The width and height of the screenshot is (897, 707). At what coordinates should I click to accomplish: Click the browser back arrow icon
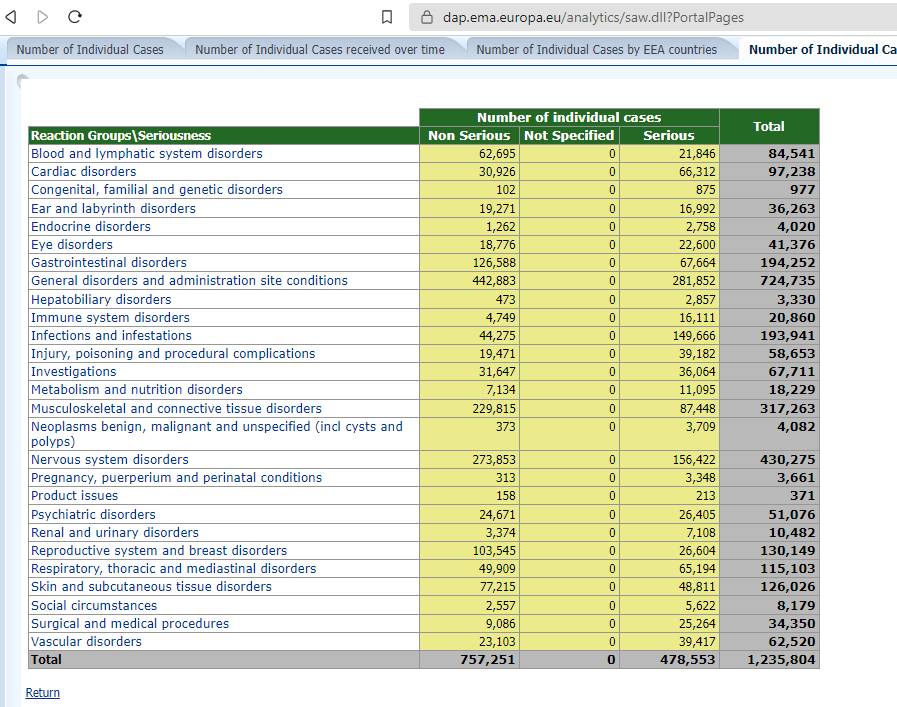tap(11, 17)
